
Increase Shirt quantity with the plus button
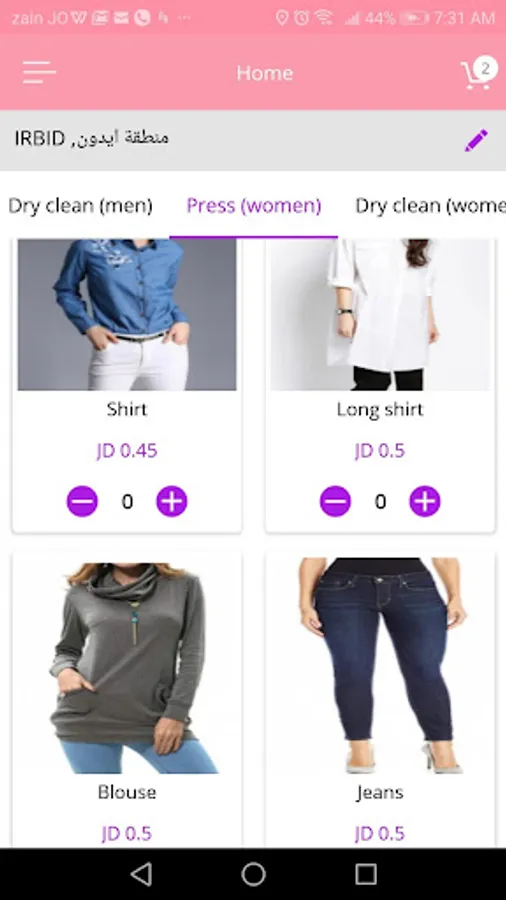pos(172,502)
